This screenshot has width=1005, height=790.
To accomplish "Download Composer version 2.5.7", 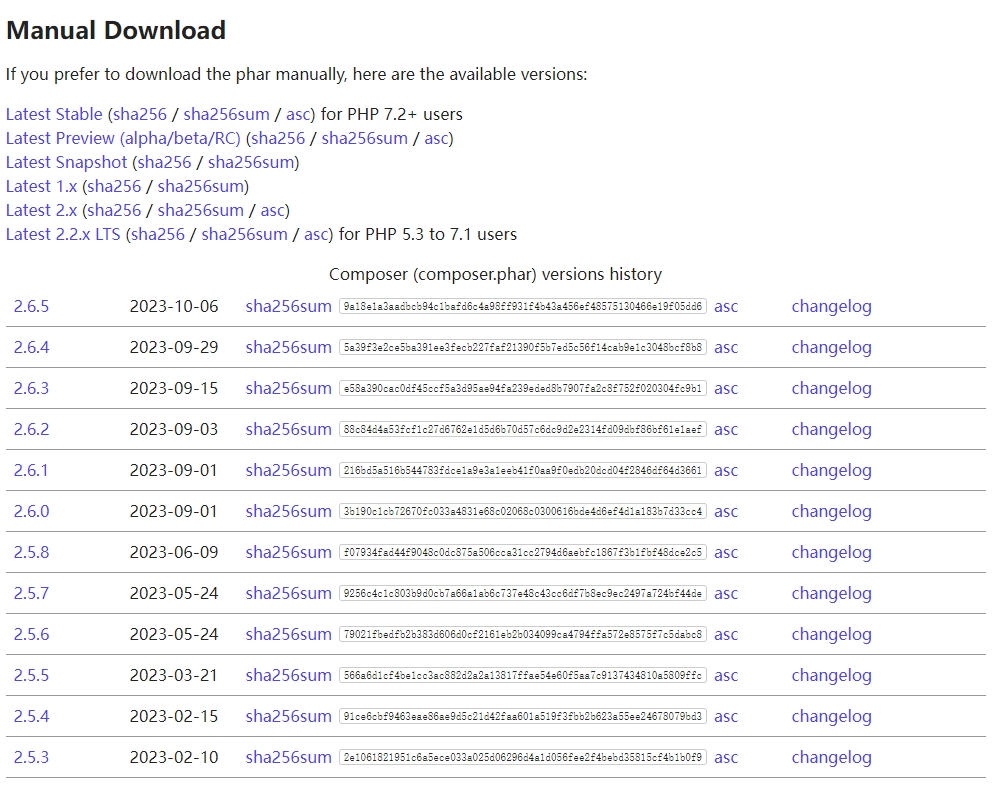I will pos(31,593).
